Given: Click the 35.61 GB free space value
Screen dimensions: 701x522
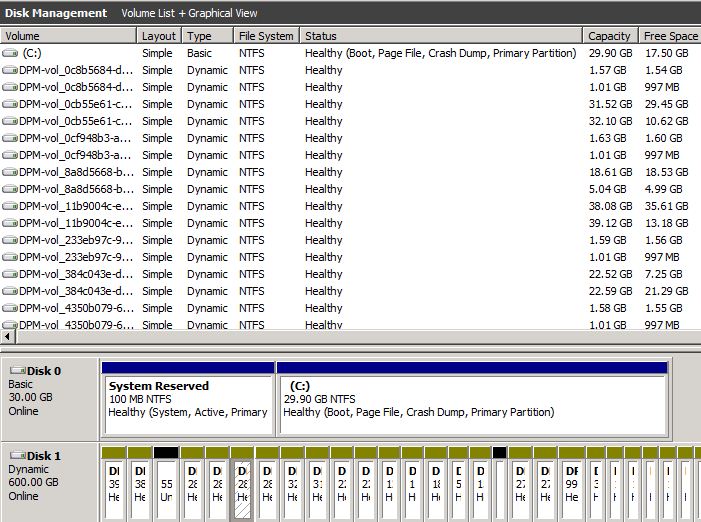Looking at the screenshot, I should [x=666, y=206].
